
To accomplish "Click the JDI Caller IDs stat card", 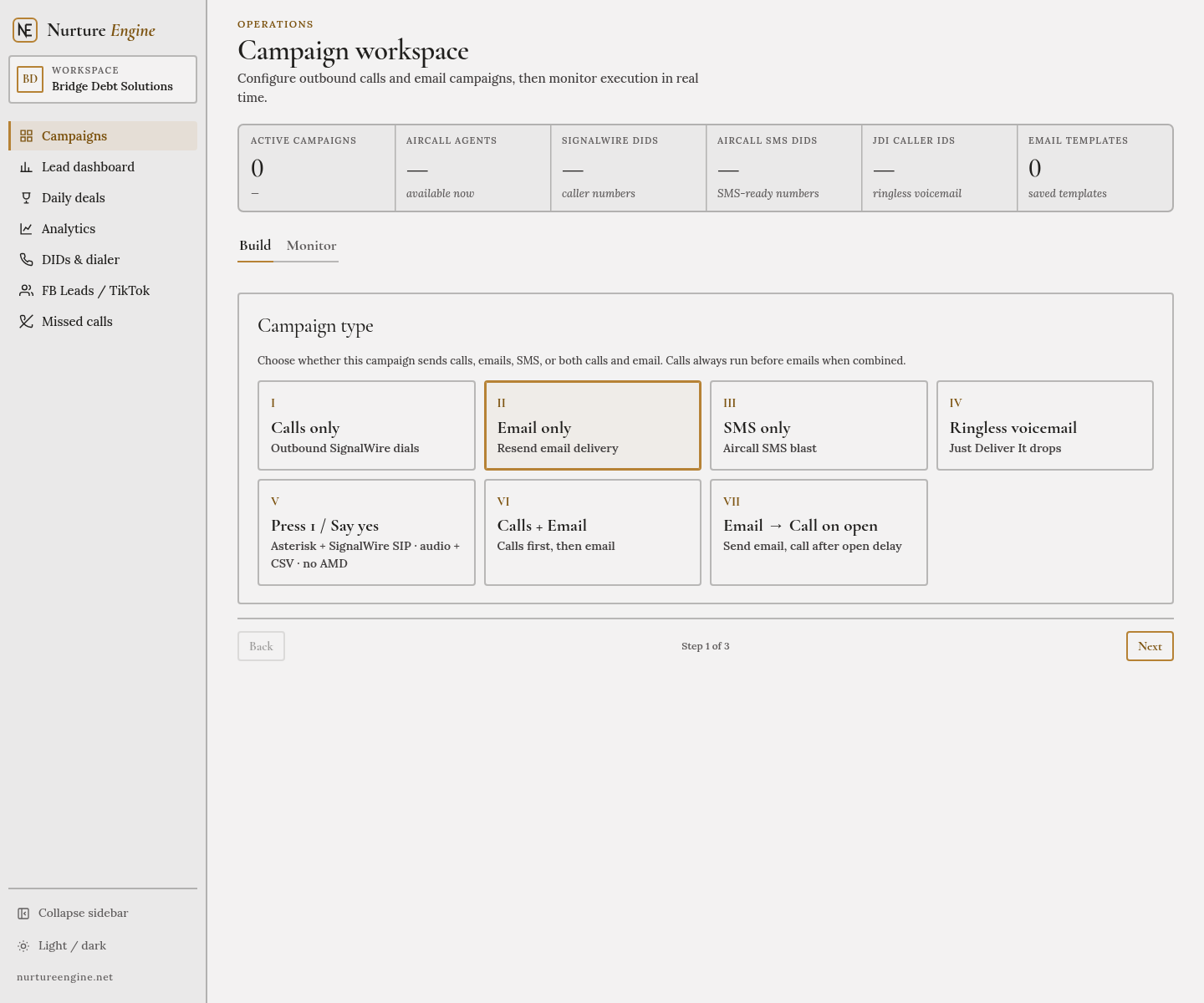I will point(939,168).
